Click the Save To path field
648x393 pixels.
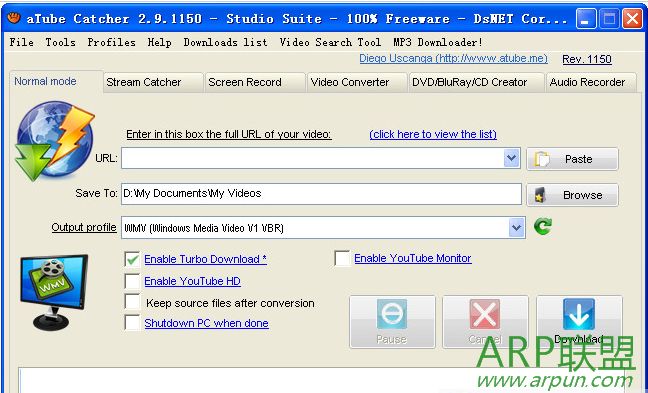321,194
